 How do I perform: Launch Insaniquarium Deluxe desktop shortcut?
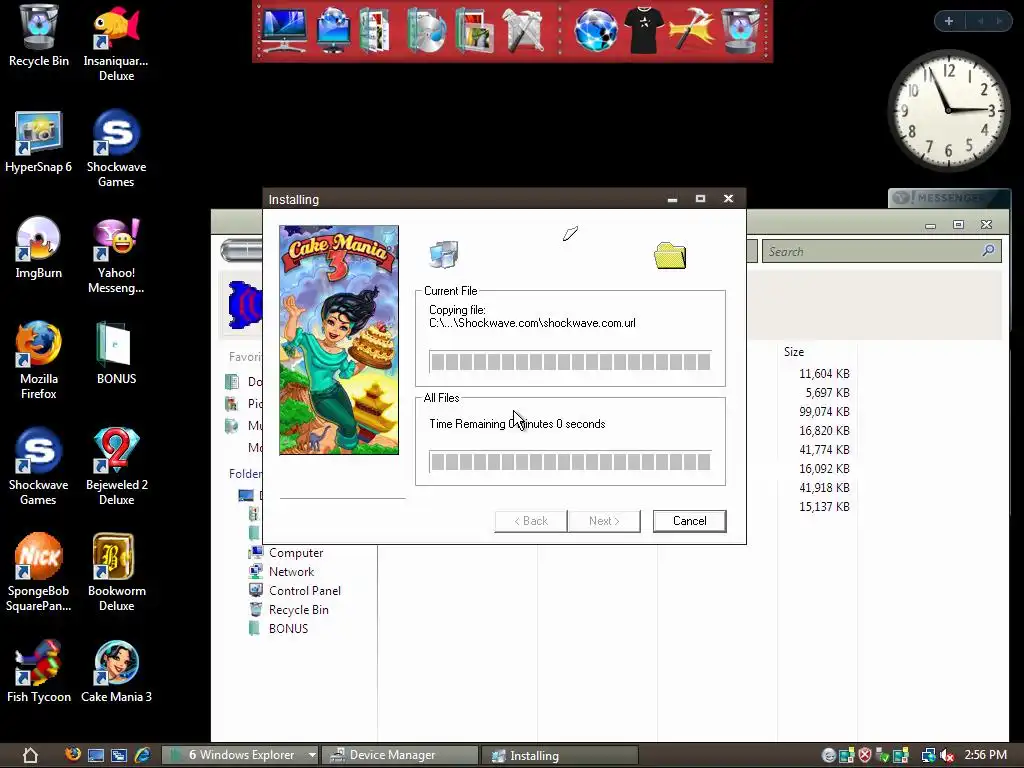(x=116, y=43)
